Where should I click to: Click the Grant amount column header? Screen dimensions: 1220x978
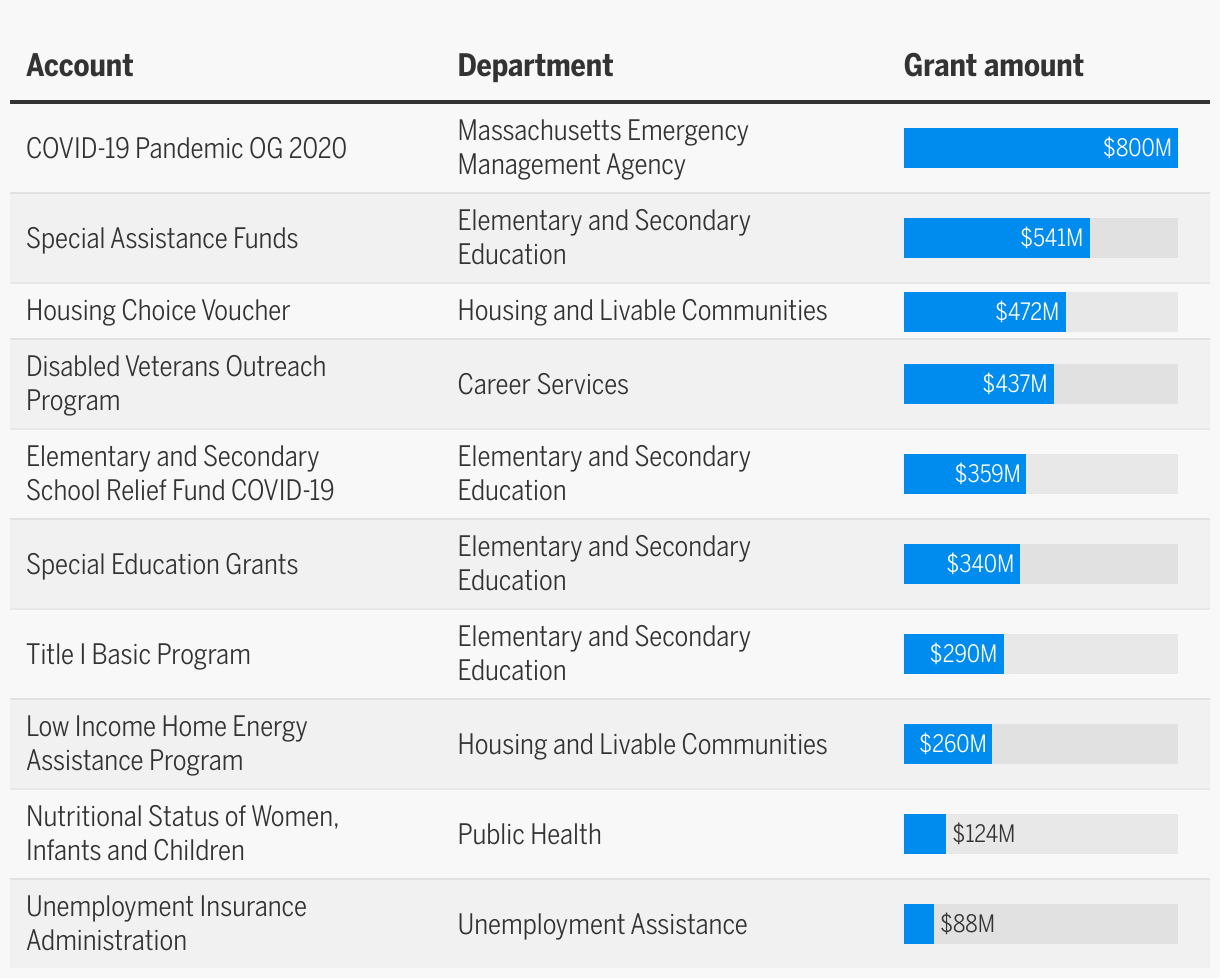993,66
